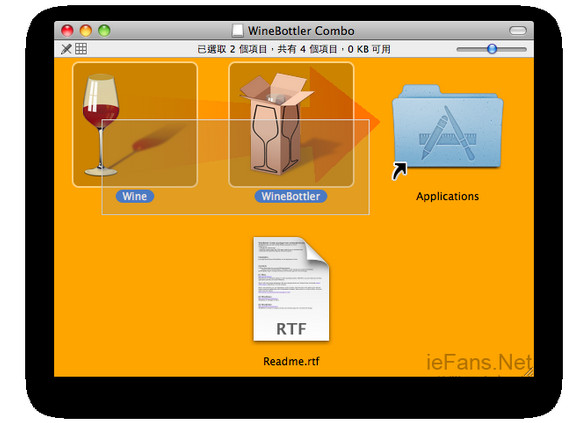Click the disk image proxy icon in the title bar
The height and width of the screenshot is (423, 587).
pyautogui.click(x=237, y=31)
